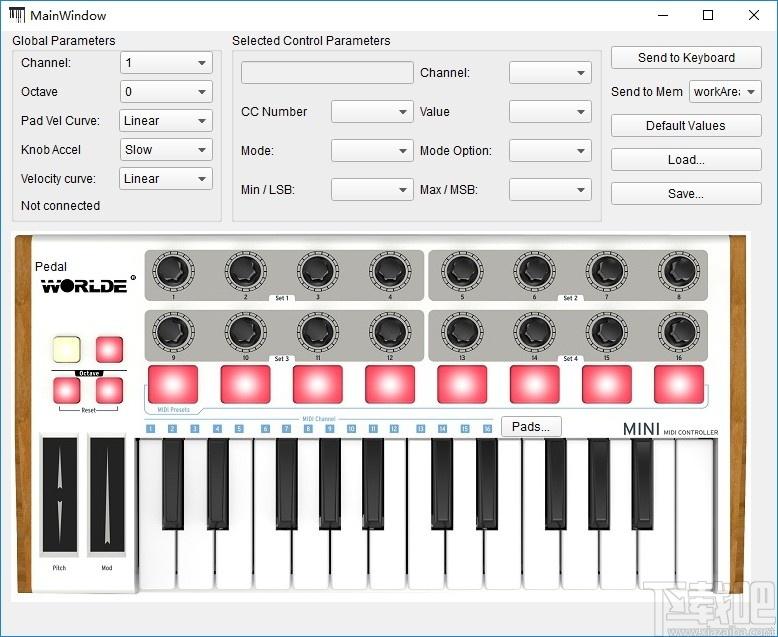Select knob 16 in Set 4
Viewport: 778px width, 637px height.
point(679,332)
